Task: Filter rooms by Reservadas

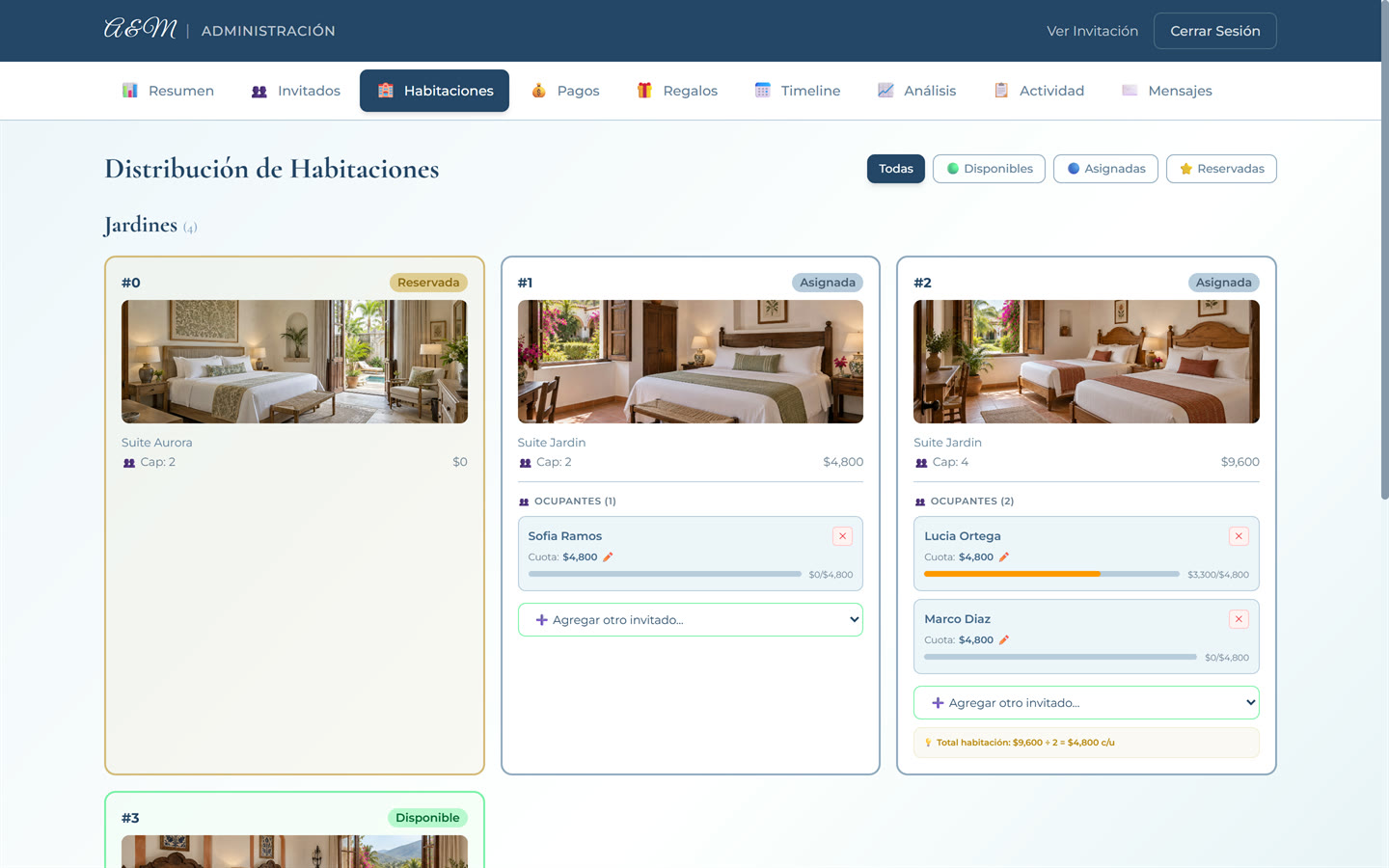Action: 1221,169
